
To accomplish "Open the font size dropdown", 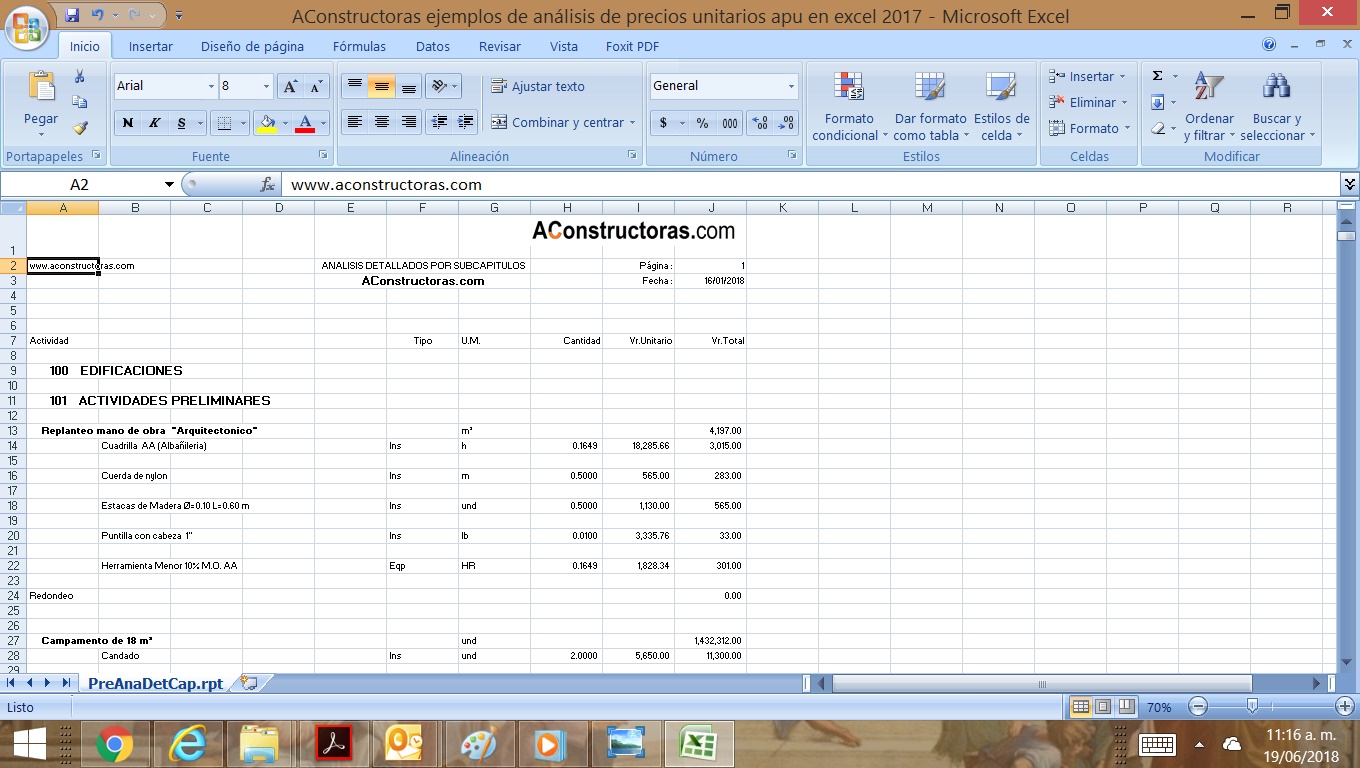I will coord(266,86).
